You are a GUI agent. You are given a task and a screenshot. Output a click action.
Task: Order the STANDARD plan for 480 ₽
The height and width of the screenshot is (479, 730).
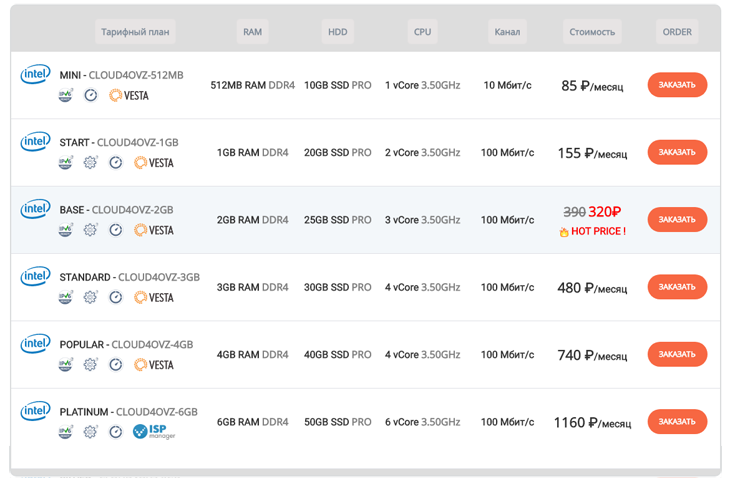tap(677, 287)
